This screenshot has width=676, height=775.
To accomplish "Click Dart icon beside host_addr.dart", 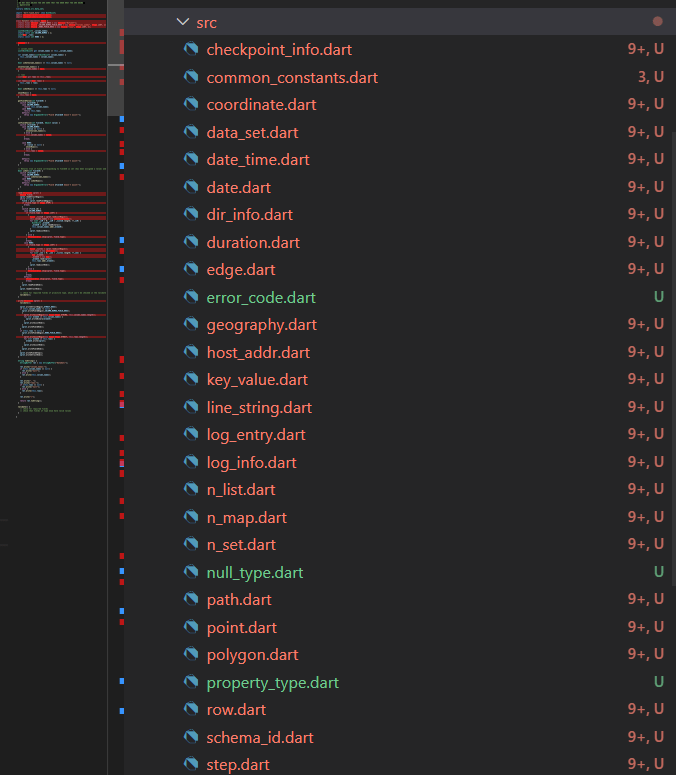I will pos(191,351).
